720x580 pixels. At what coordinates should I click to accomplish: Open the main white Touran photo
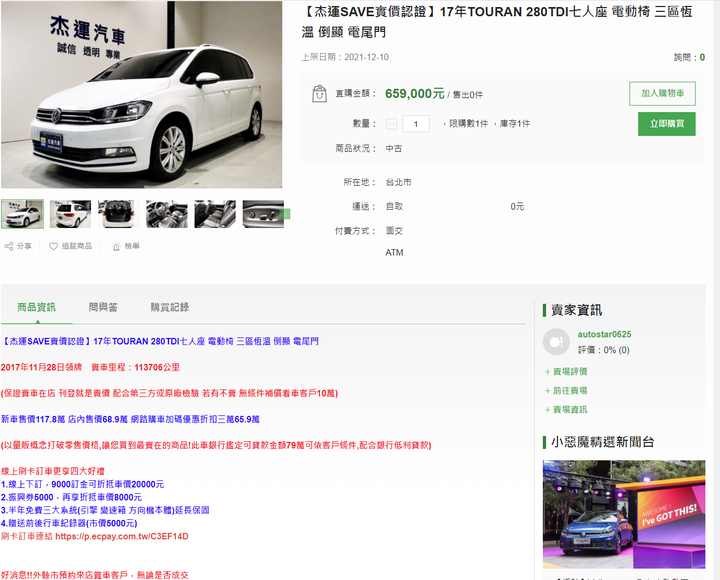[141, 95]
